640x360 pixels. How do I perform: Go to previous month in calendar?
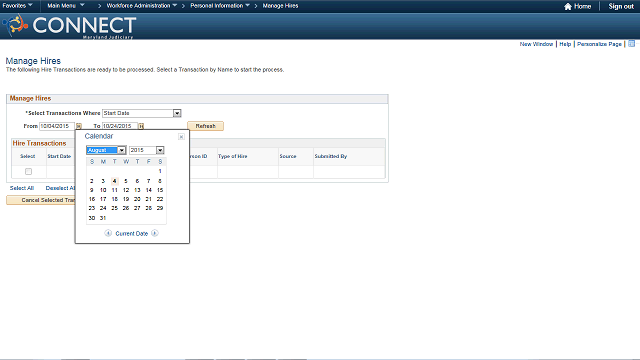[108, 233]
